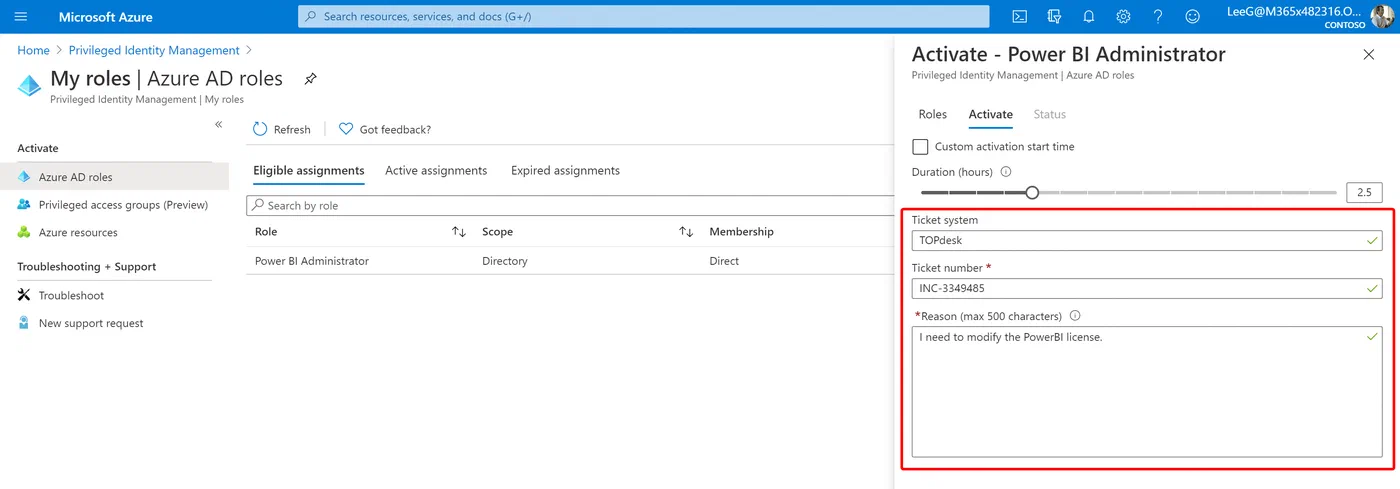Click the Troubleshoot wrench icon

coord(25,295)
